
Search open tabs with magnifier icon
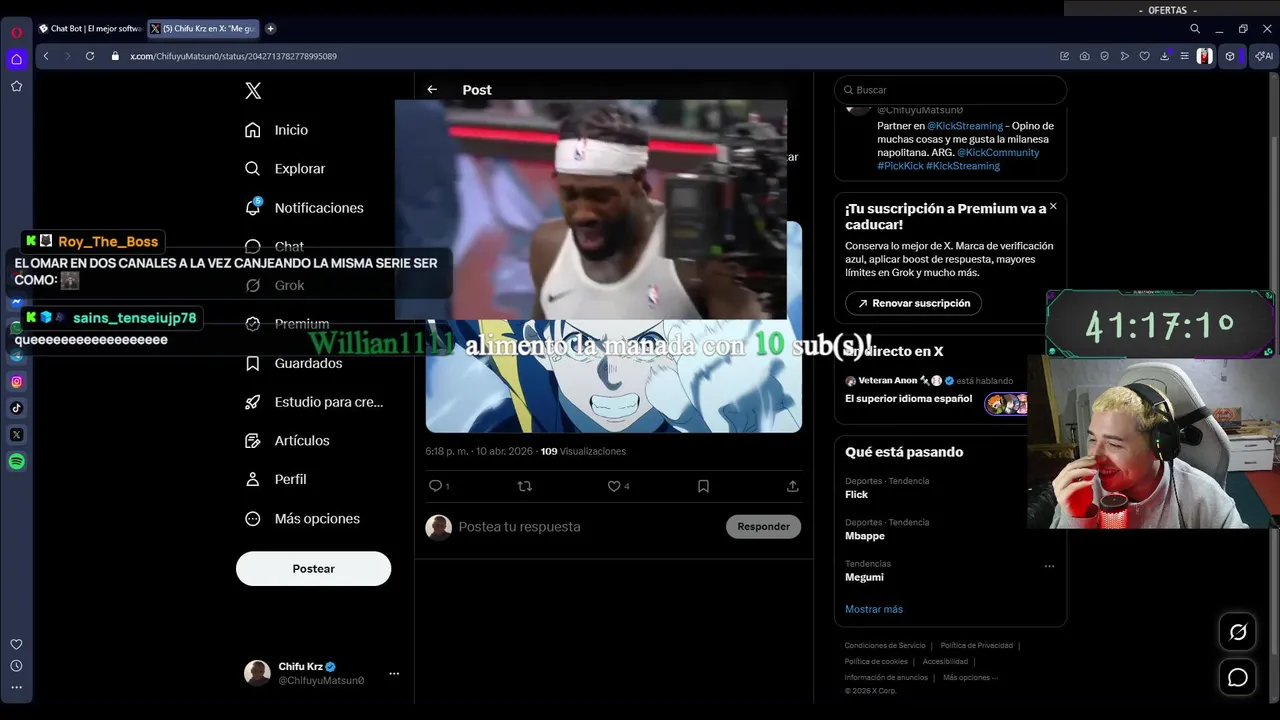pyautogui.click(x=1195, y=29)
